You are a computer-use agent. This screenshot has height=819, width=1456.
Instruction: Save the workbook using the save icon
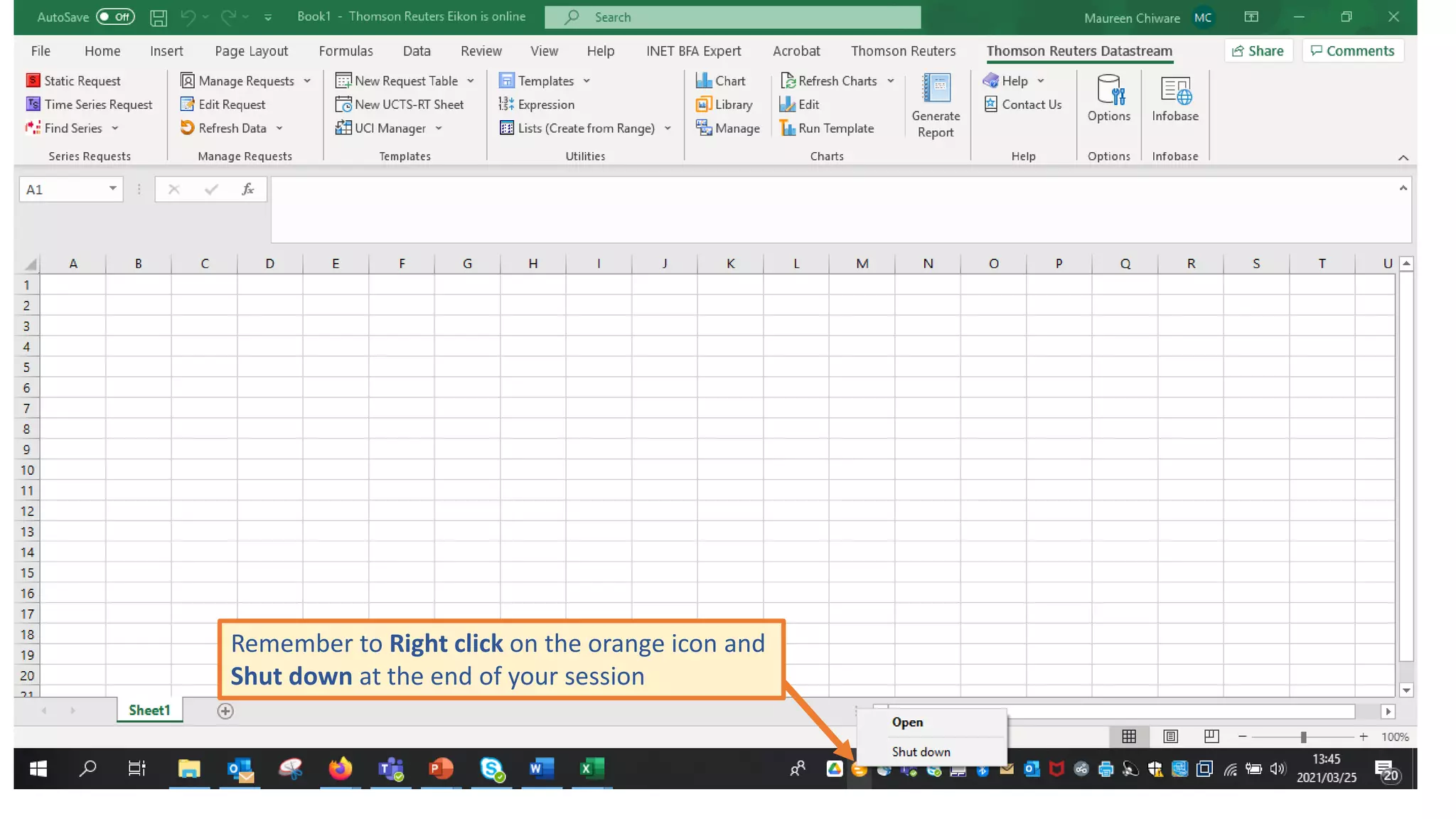[x=159, y=17]
